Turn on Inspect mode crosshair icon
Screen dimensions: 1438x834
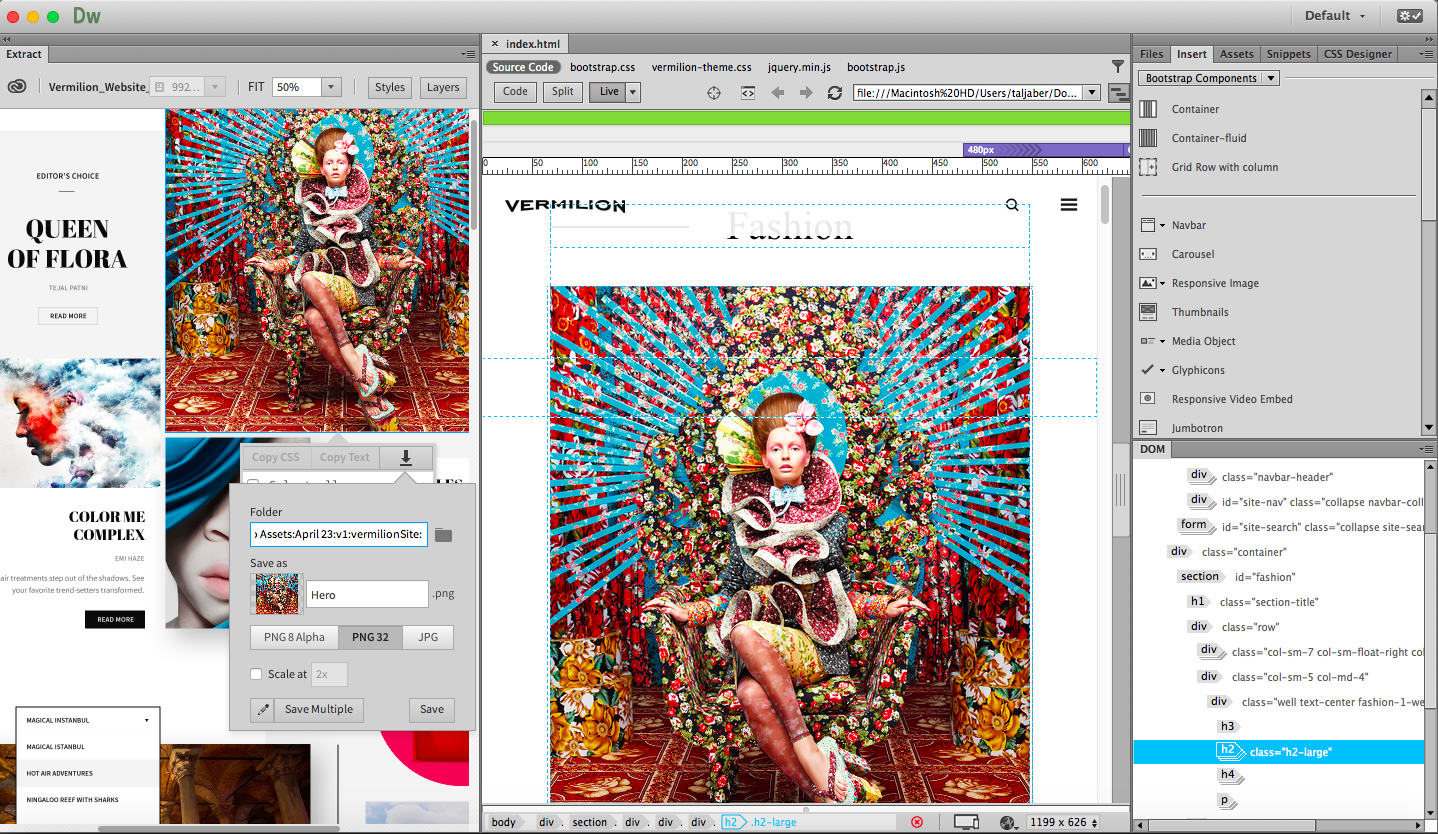[714, 92]
